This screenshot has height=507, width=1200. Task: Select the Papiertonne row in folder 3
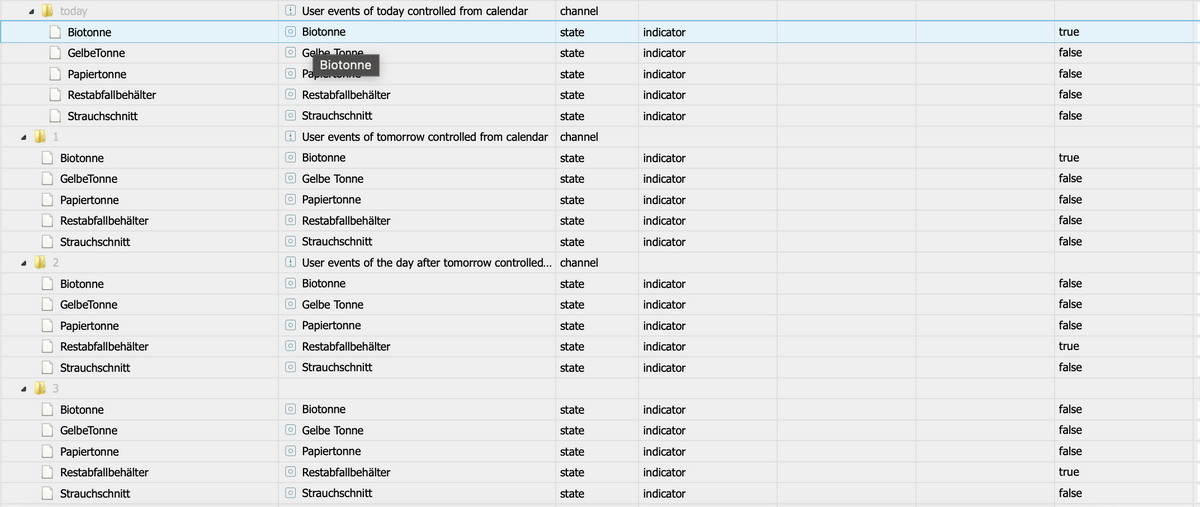point(600,452)
